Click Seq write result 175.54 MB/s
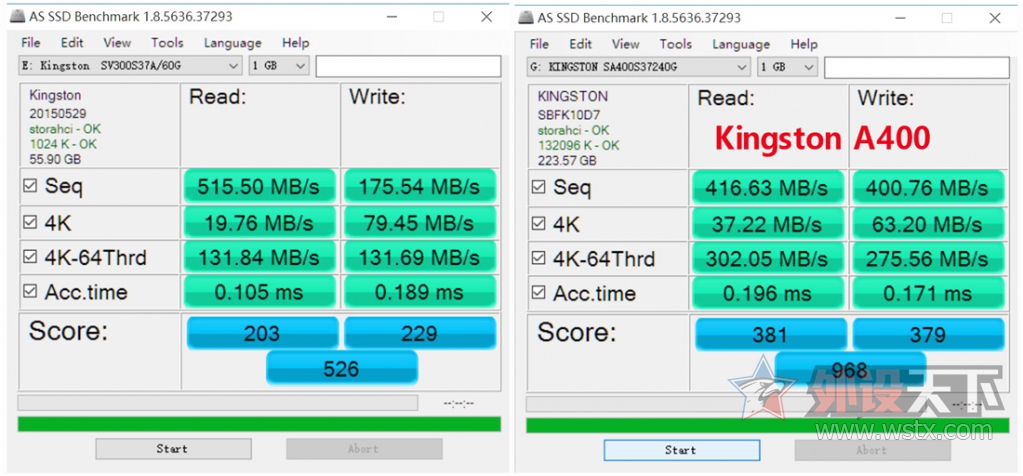Image resolution: width=1023 pixels, height=476 pixels. pyautogui.click(x=420, y=186)
